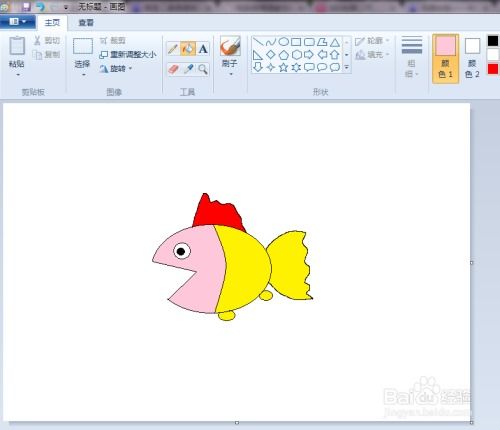Select the Fill with color bucket tool
Viewport: 500px width, 430px height.
click(188, 49)
